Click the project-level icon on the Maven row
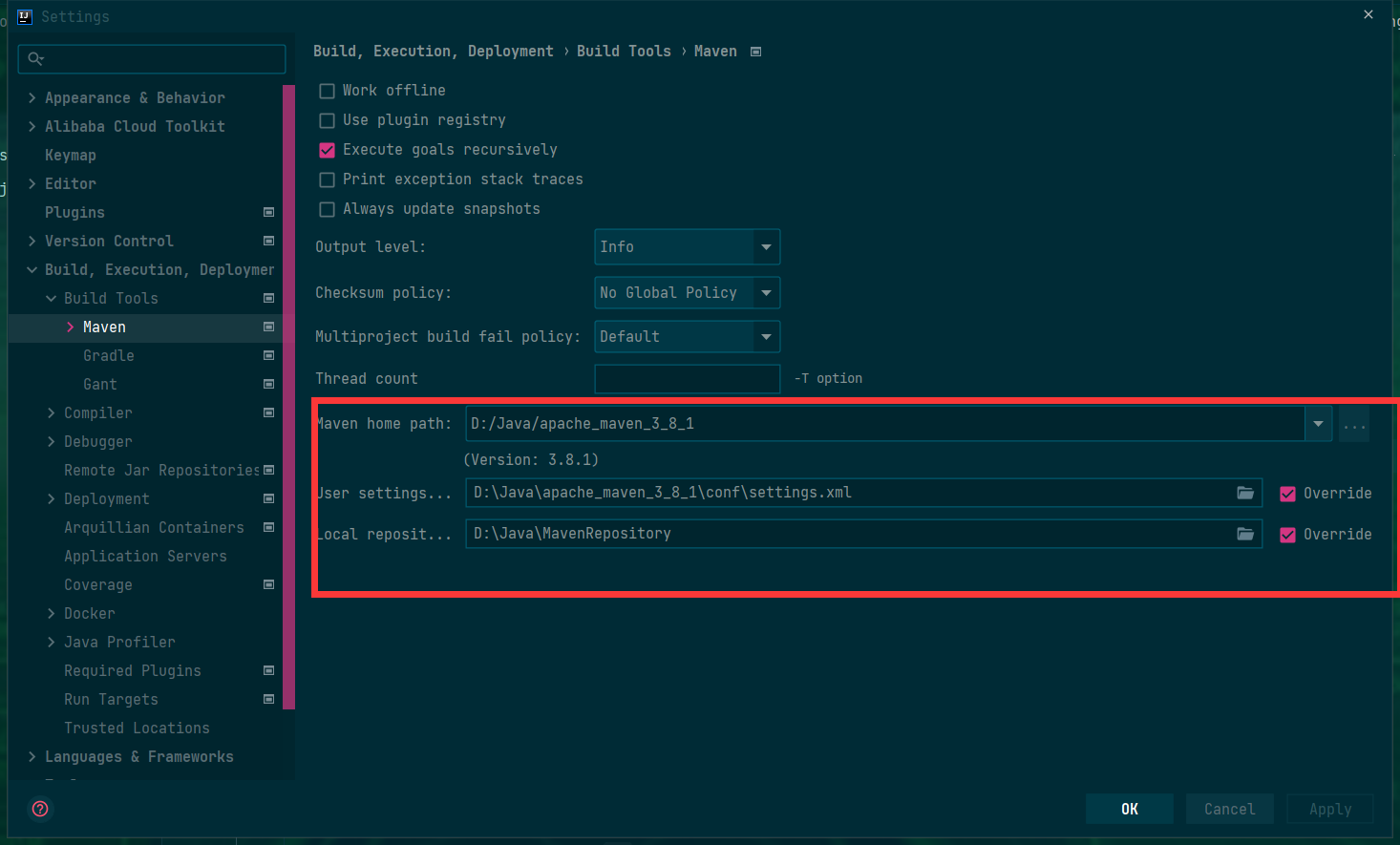 (268, 327)
